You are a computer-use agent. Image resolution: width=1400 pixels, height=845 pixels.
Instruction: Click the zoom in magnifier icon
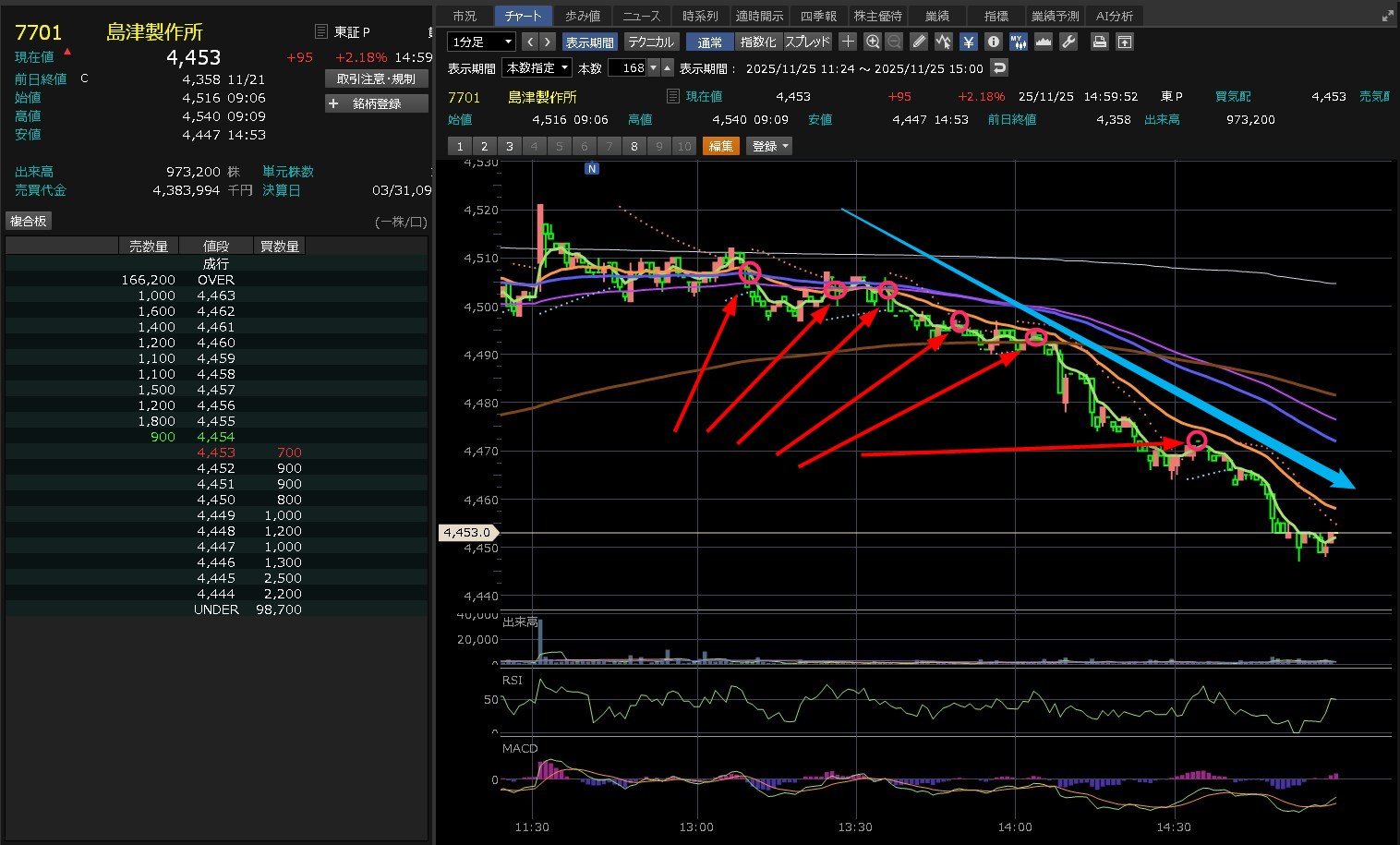[x=873, y=42]
